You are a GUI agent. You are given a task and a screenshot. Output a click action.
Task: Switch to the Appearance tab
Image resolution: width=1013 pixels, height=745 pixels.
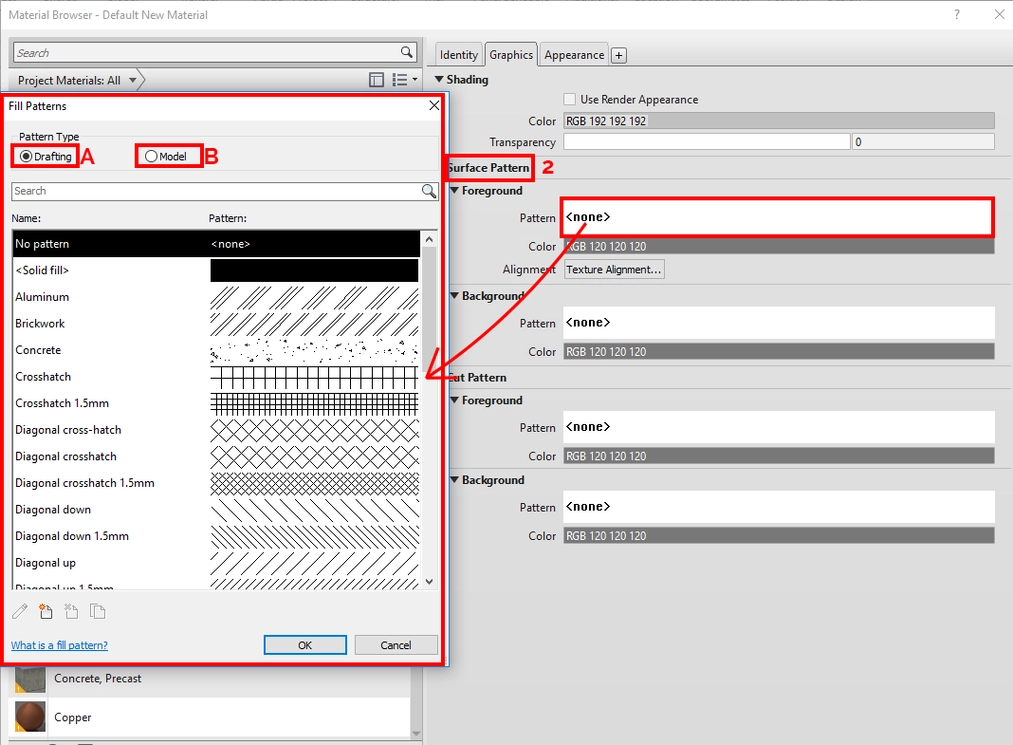573,55
